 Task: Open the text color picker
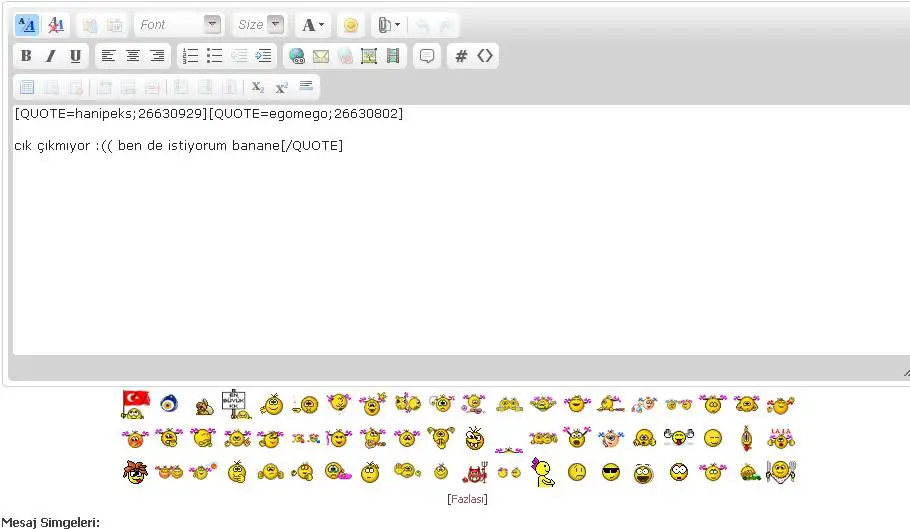coord(313,25)
